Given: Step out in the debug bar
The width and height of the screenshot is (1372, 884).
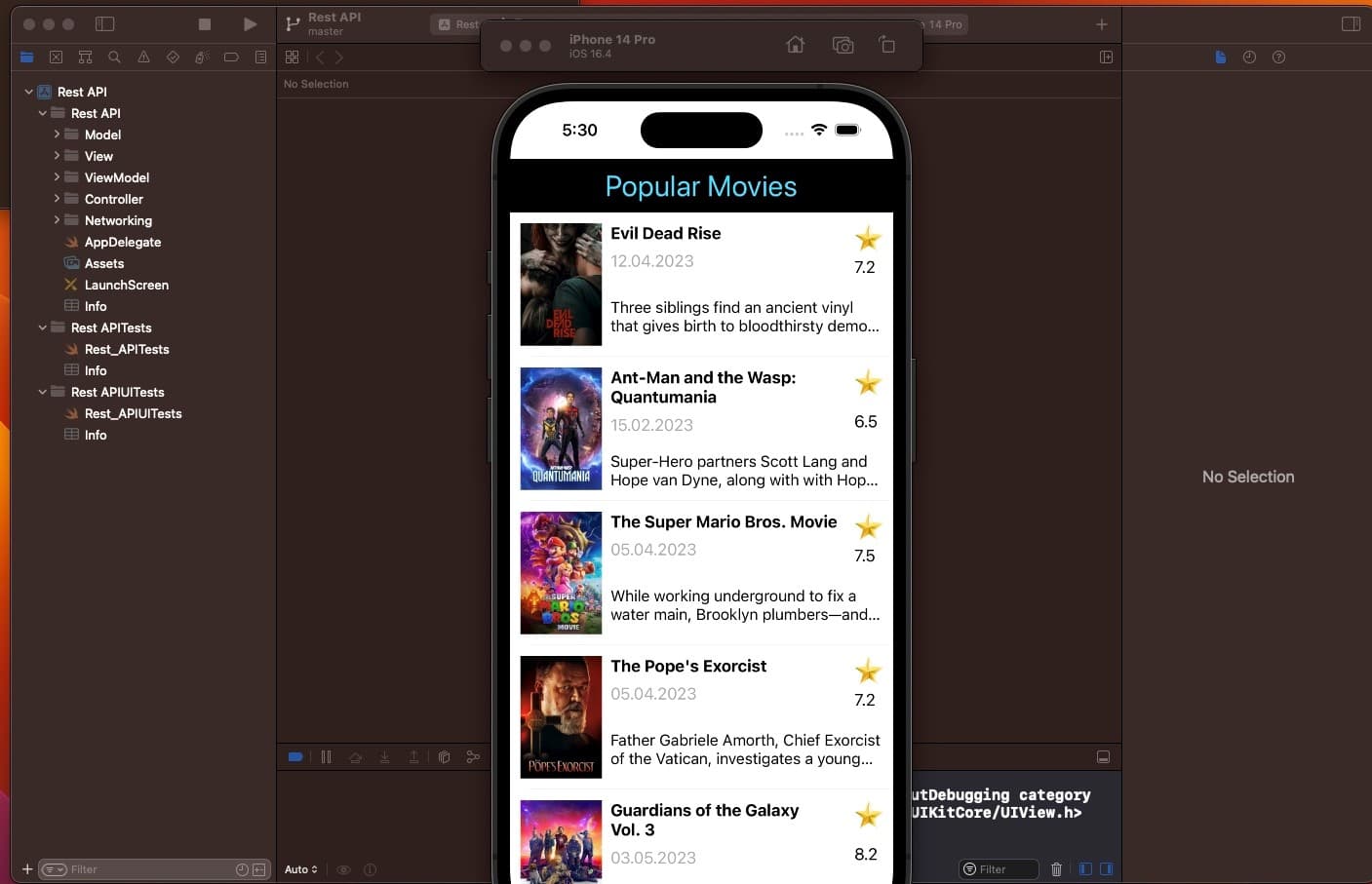Looking at the screenshot, I should click(x=413, y=756).
